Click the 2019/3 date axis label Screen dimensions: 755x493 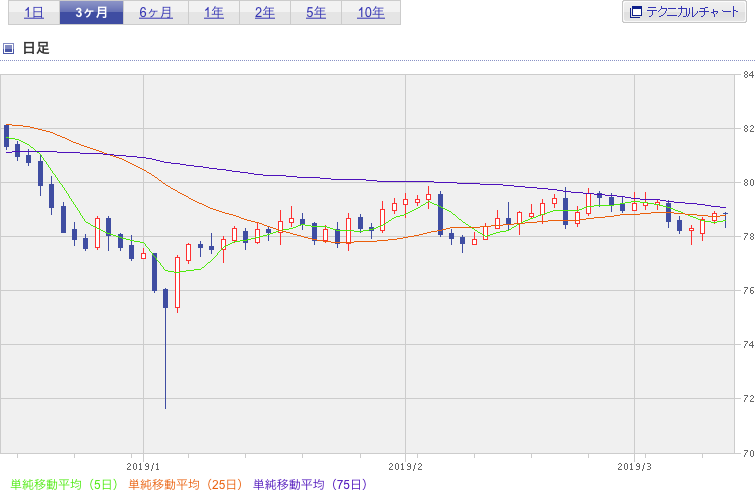(x=635, y=466)
